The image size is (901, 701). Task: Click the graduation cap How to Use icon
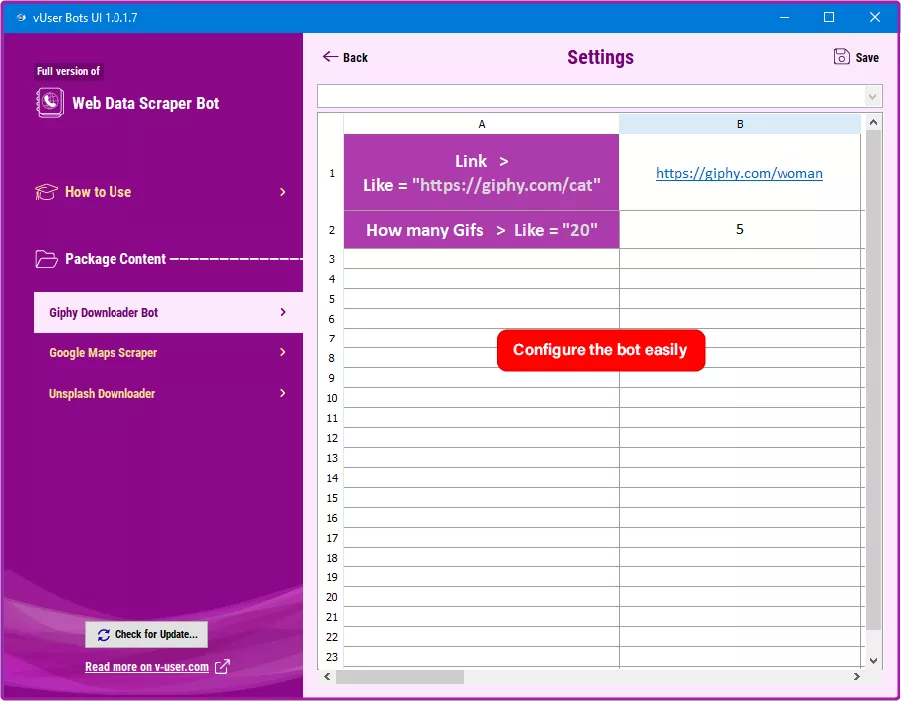[x=46, y=192]
